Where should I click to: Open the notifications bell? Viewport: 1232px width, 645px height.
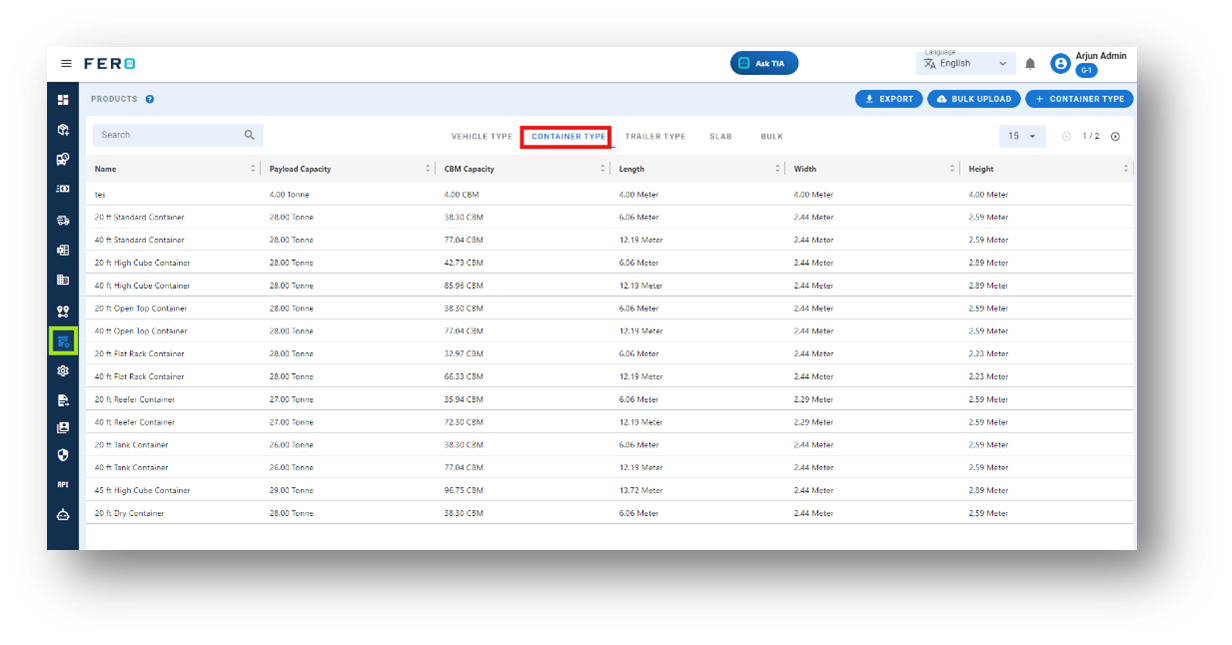coord(1030,64)
